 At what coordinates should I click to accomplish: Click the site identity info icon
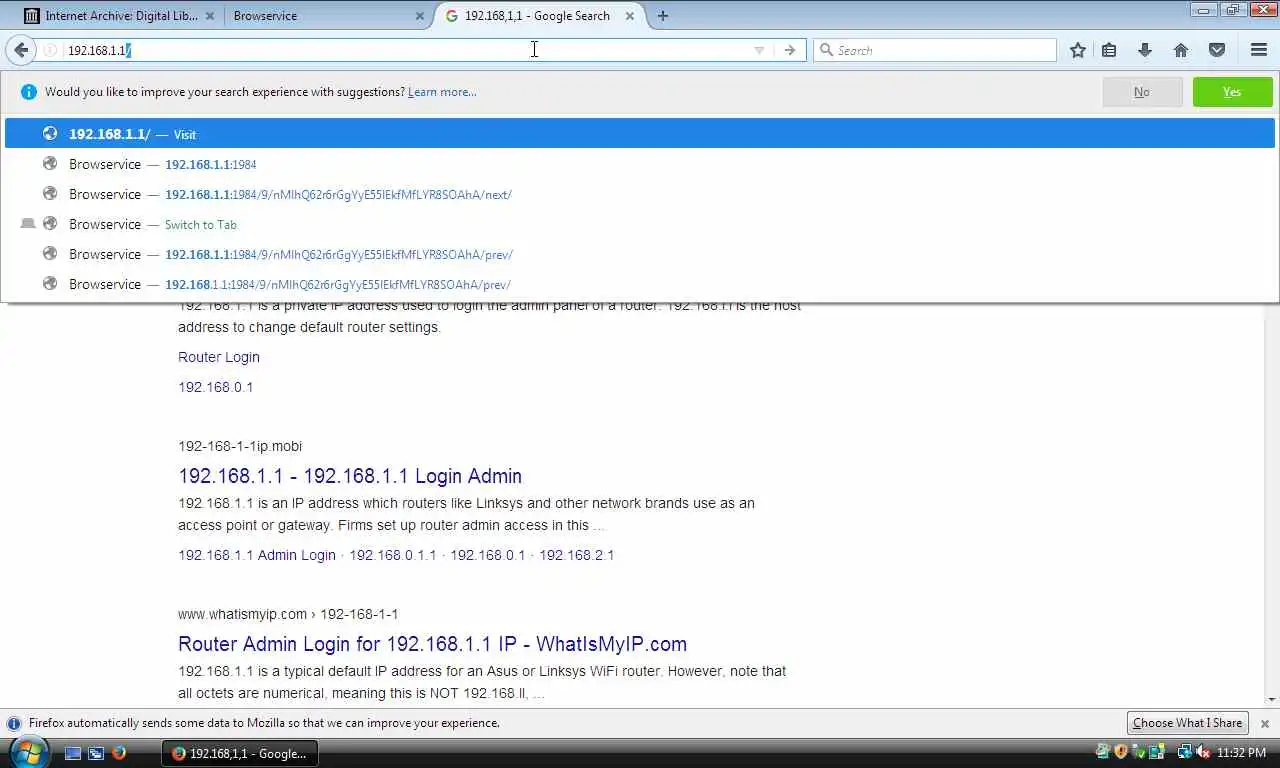[x=50, y=50]
